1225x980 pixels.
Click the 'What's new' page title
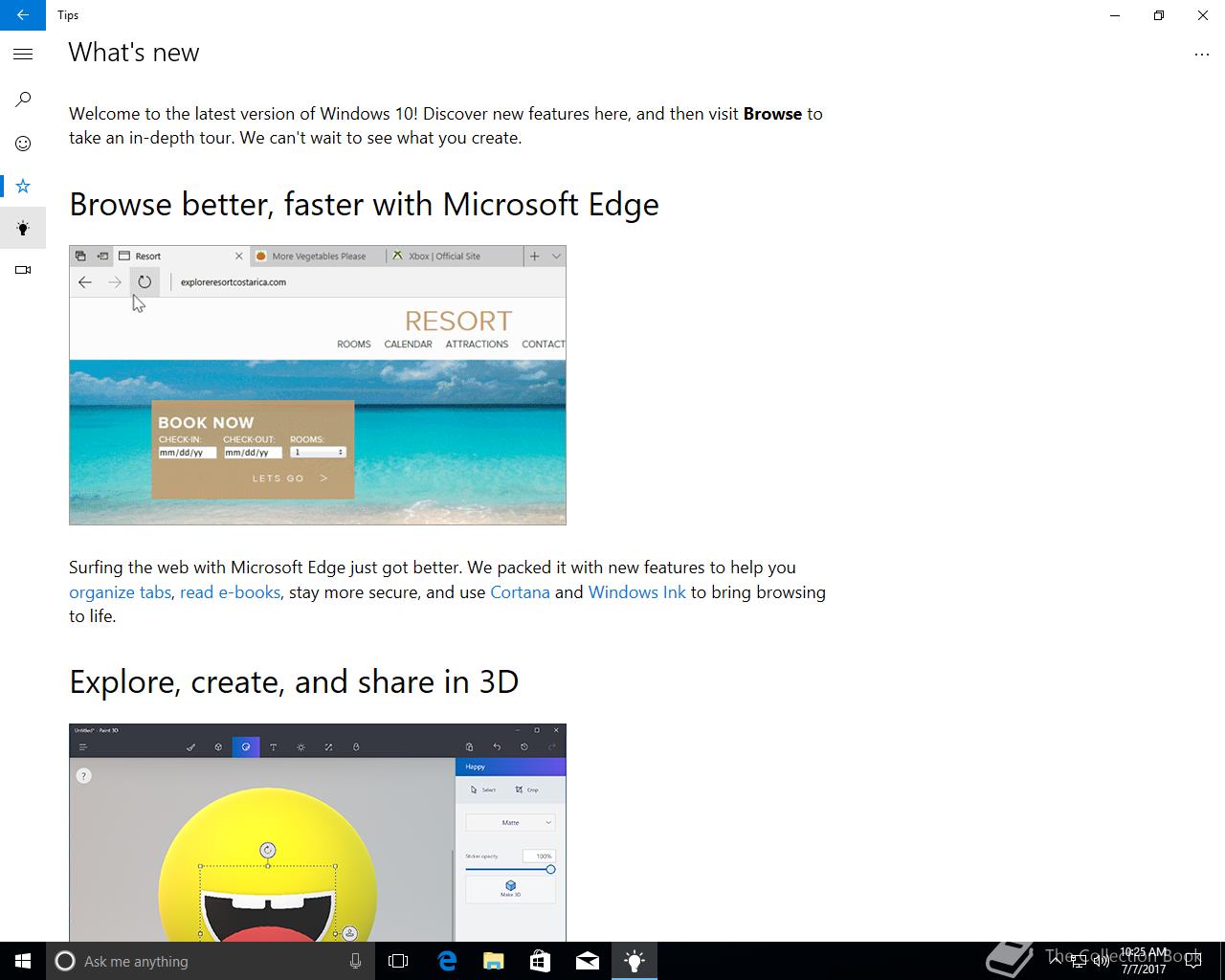coord(134,53)
